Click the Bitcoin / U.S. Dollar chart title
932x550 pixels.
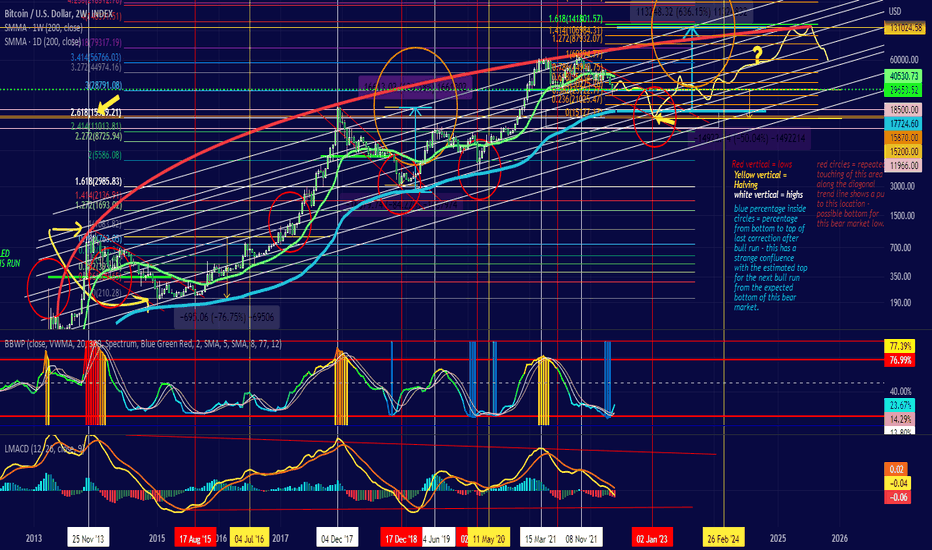(58, 13)
